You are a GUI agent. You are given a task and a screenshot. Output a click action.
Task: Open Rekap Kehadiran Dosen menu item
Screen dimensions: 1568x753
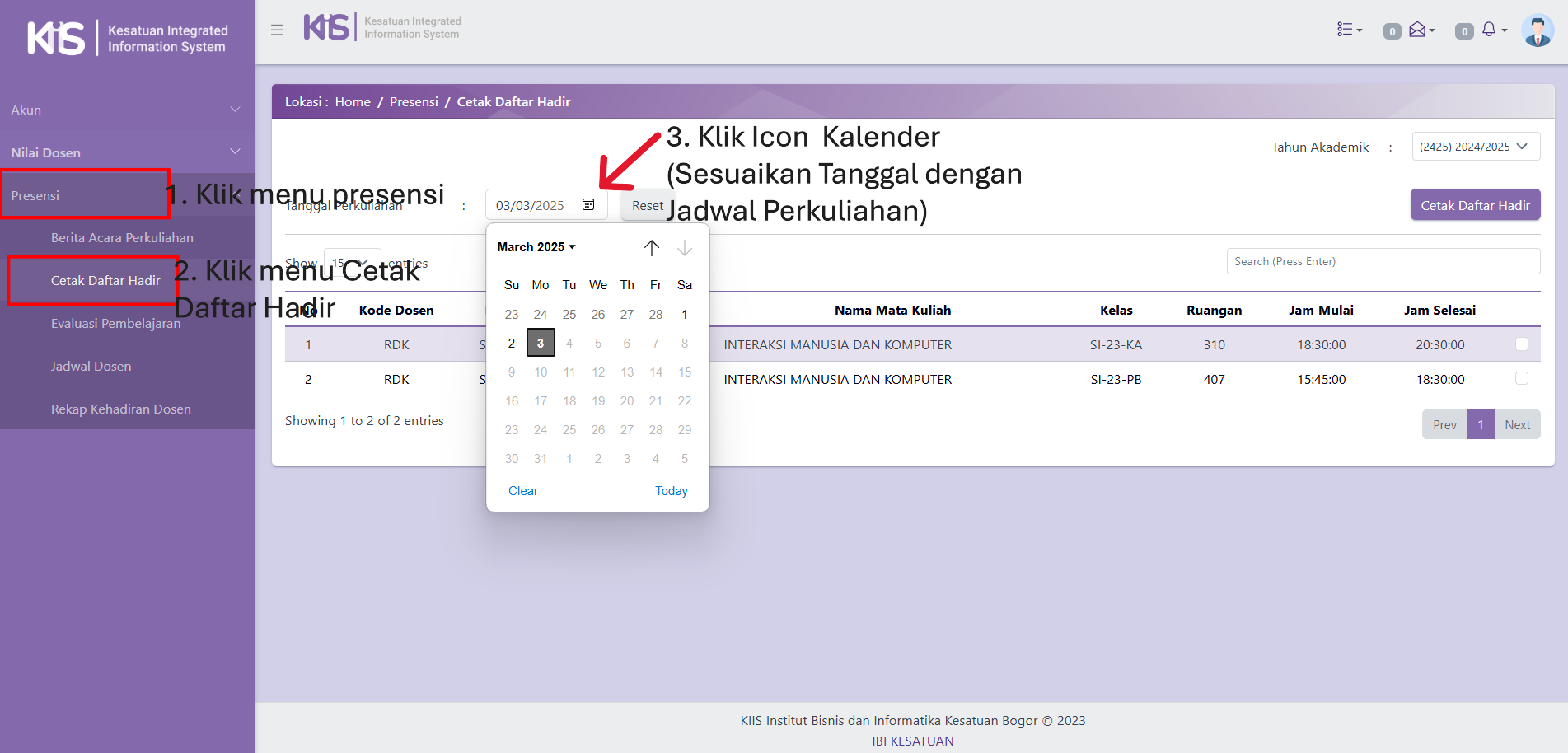pos(120,409)
